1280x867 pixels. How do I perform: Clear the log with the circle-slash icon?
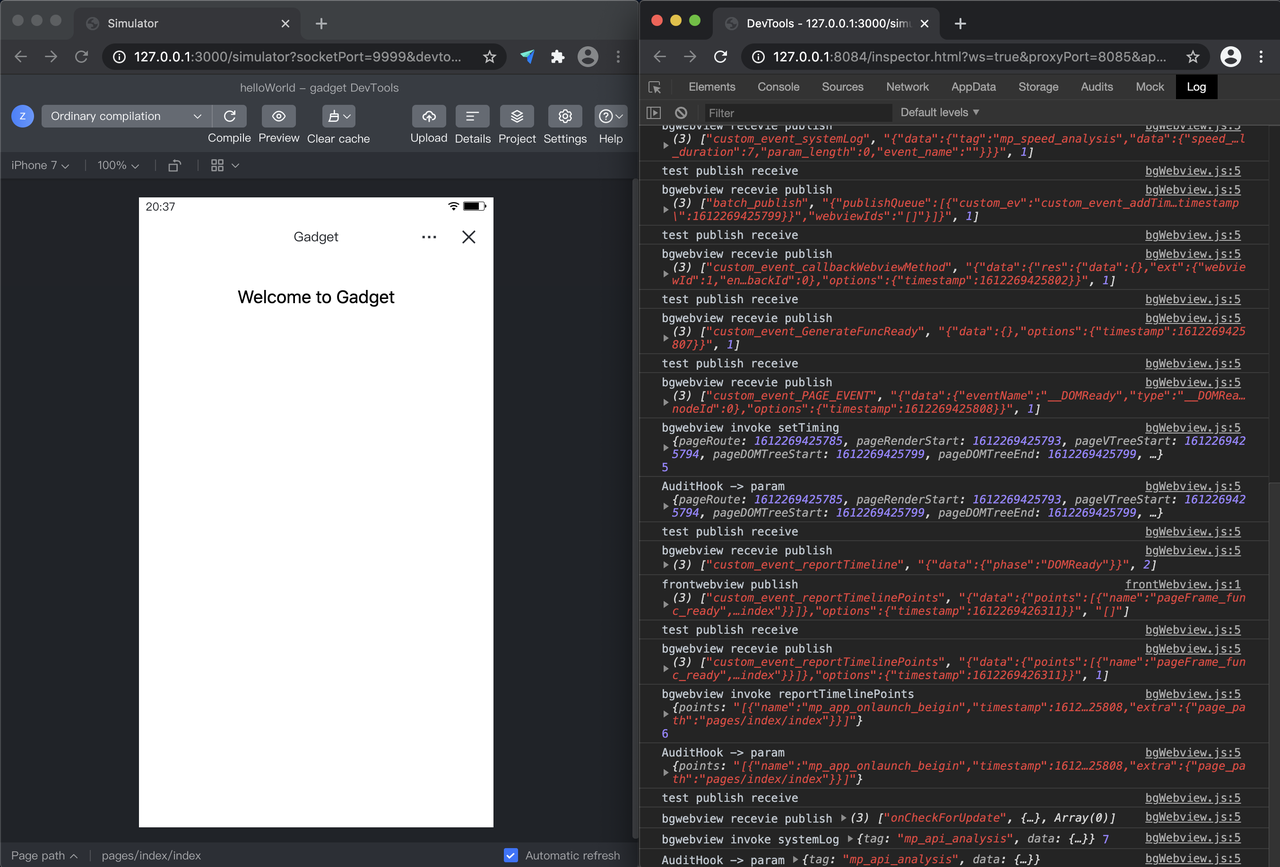click(x=681, y=112)
